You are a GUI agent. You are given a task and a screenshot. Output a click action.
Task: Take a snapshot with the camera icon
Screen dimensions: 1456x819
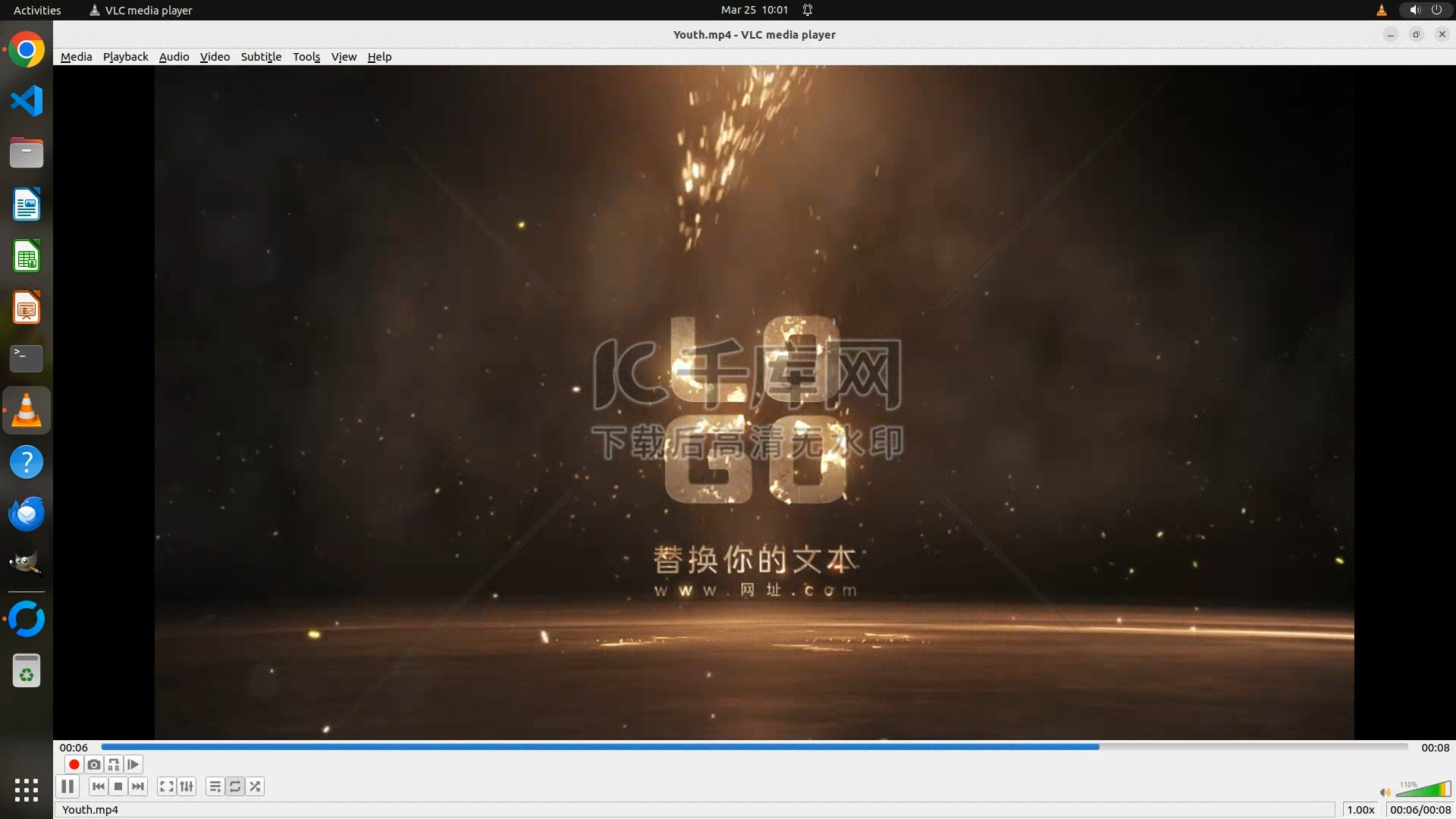[x=94, y=764]
